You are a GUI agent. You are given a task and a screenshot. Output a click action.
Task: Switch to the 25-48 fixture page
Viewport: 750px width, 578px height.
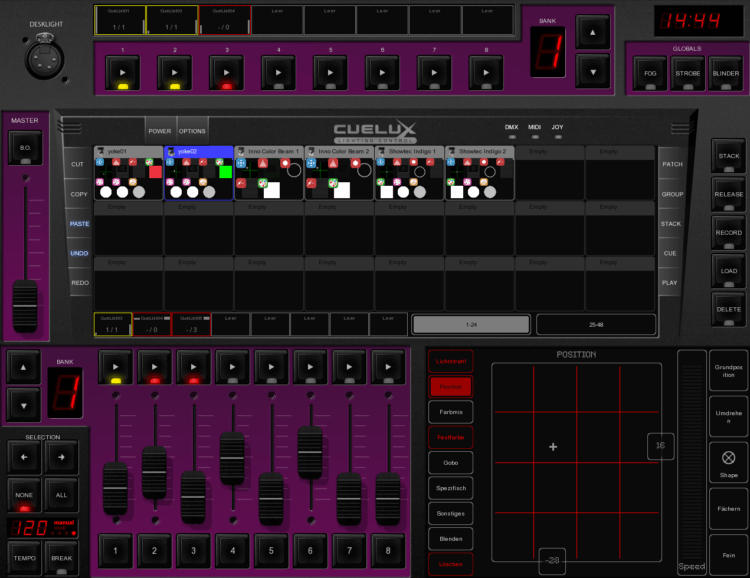click(x=595, y=324)
